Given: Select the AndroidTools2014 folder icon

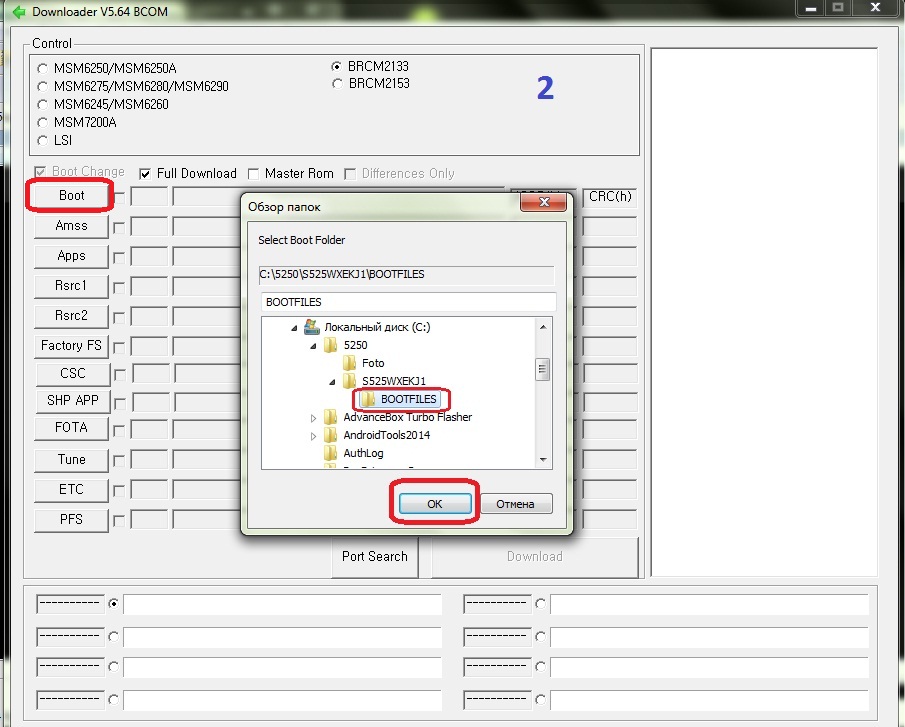Looking at the screenshot, I should pos(331,435).
